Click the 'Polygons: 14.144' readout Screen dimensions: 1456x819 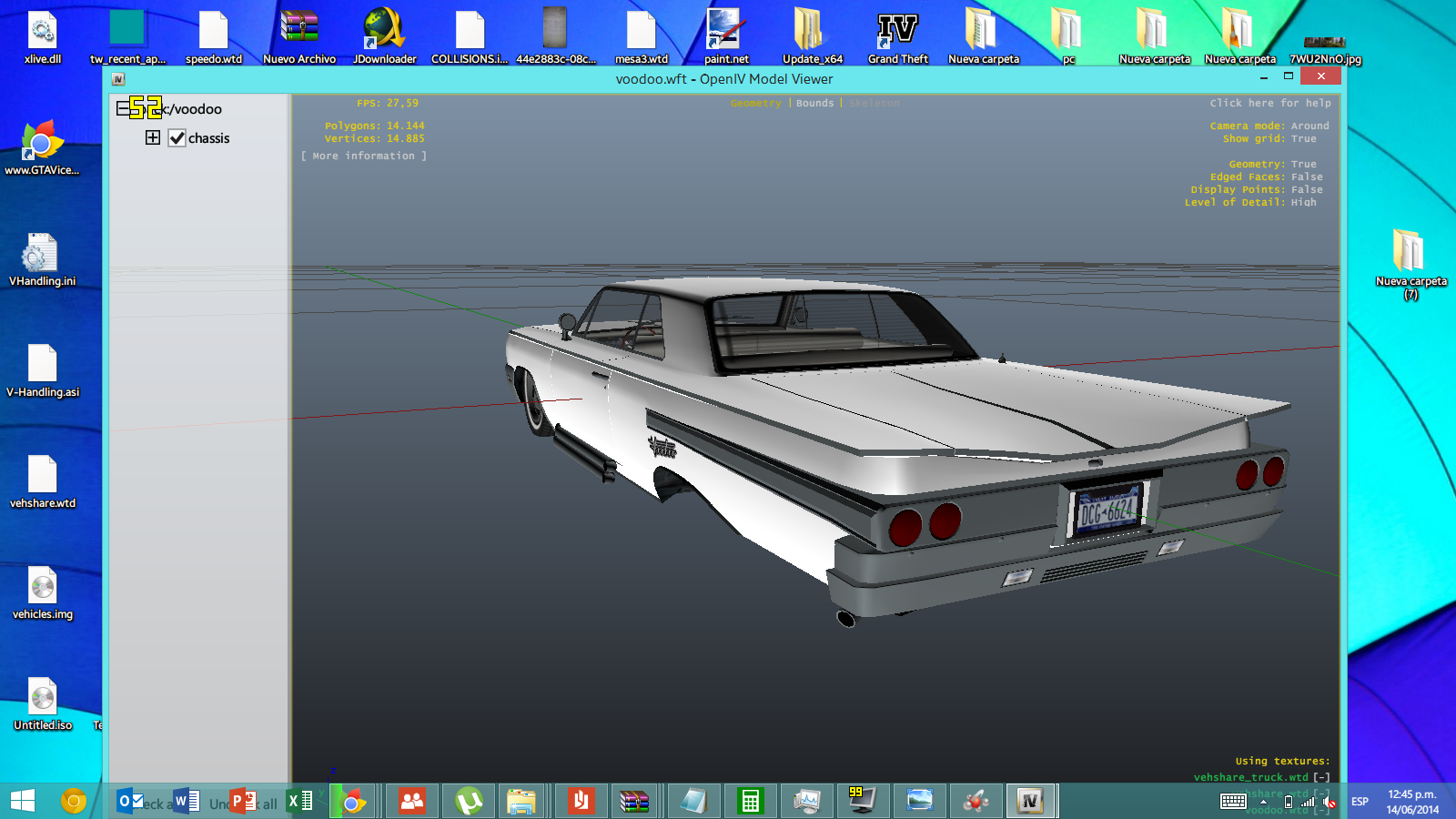[375, 126]
